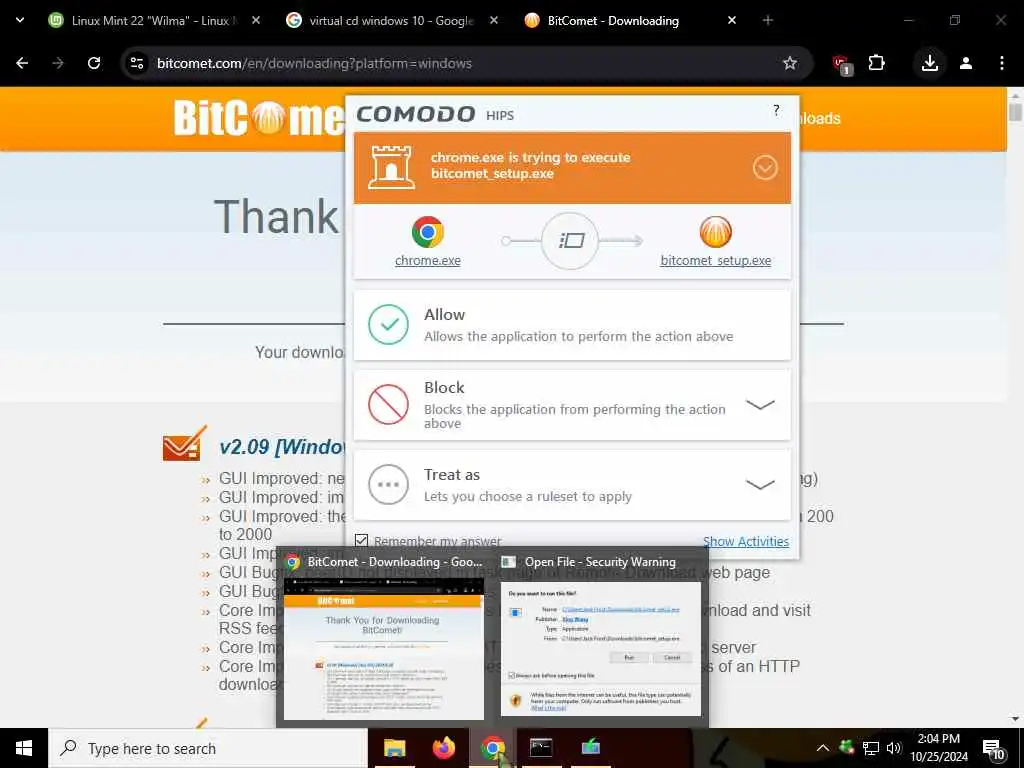Collapse the orange alert header arrow

coord(765,168)
